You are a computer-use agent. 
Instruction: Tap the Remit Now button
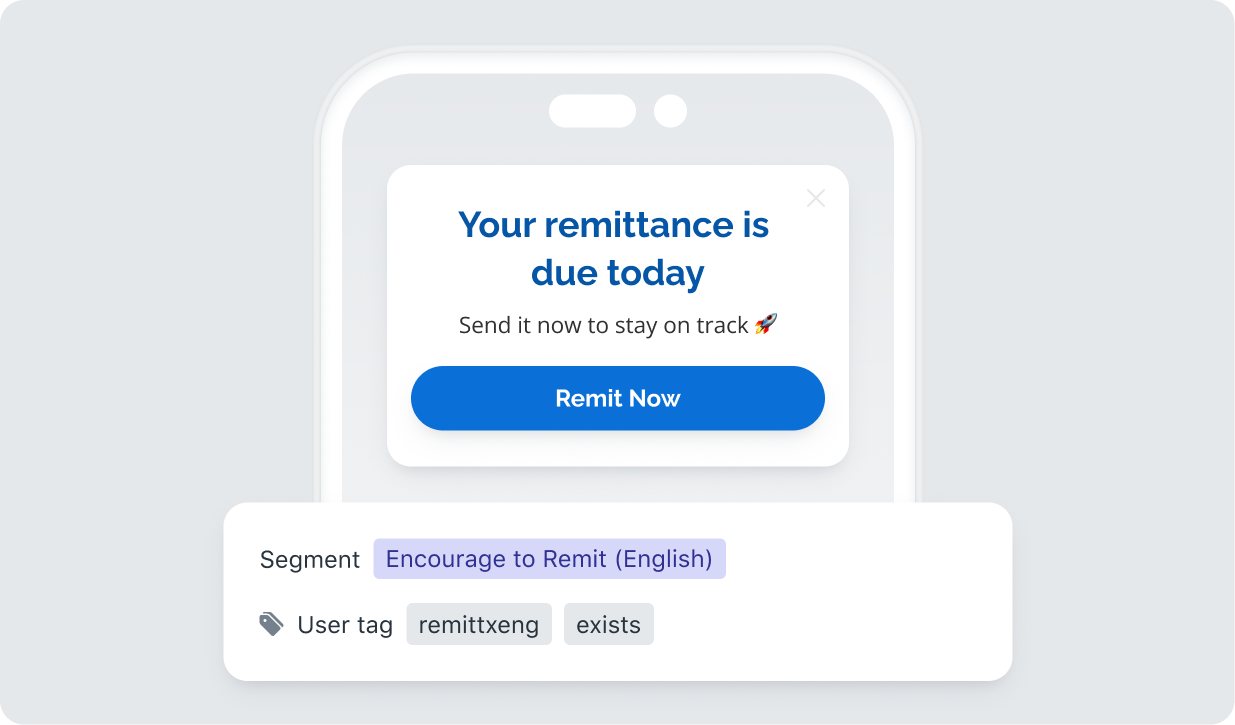[x=618, y=398]
